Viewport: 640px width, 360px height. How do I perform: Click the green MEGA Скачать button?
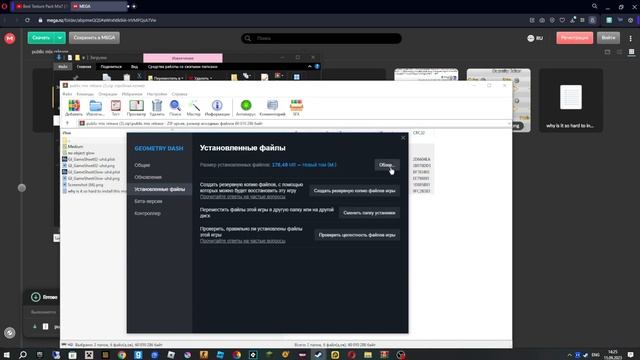point(41,38)
